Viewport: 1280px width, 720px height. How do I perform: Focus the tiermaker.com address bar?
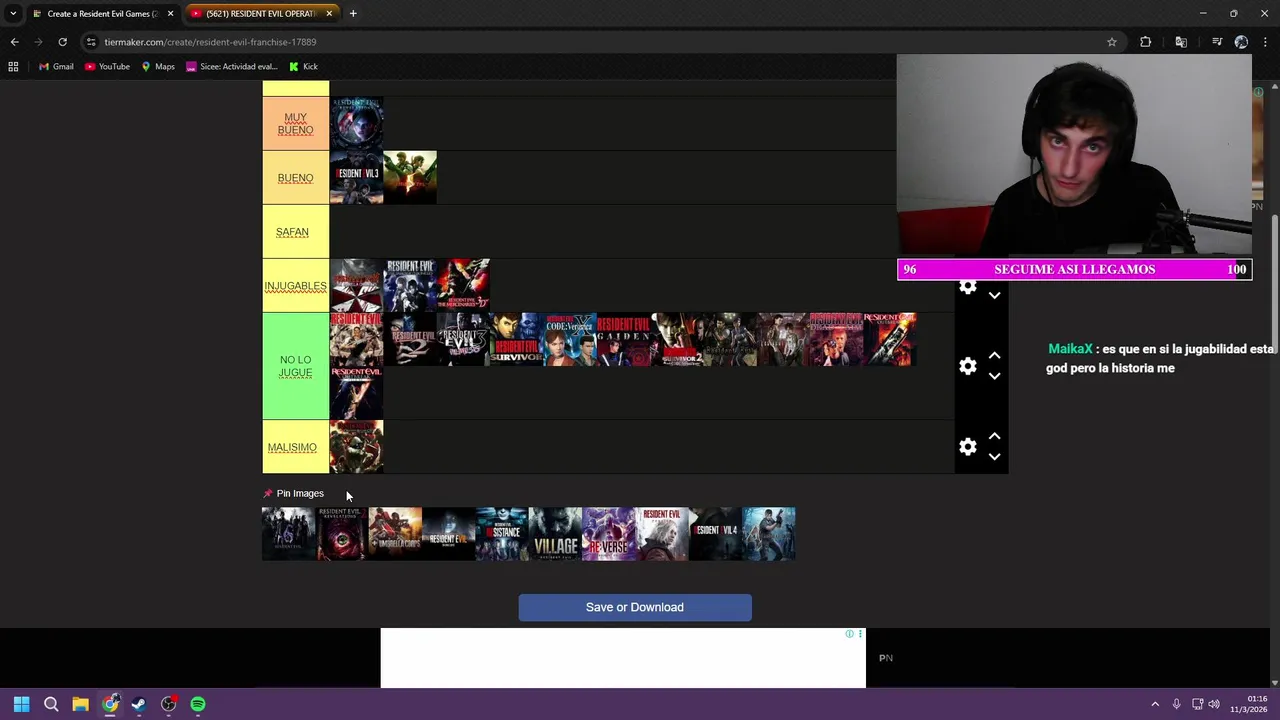600,42
